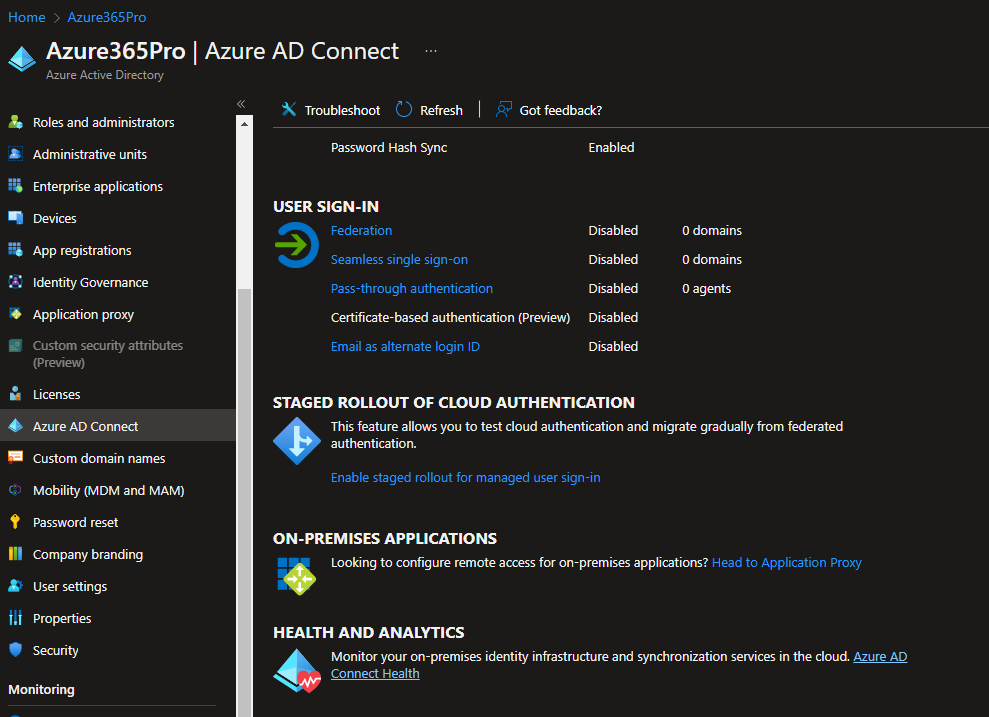Click the Licenses icon
The width and height of the screenshot is (989, 717).
(x=16, y=394)
